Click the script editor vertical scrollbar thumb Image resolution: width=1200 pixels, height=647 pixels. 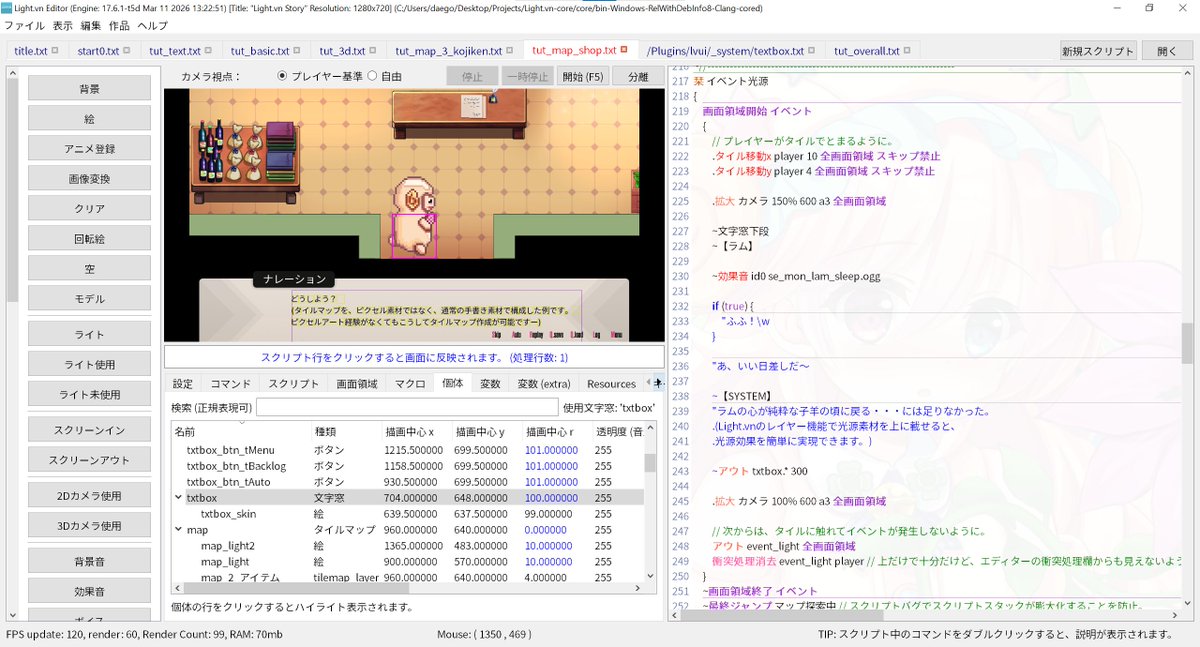click(1187, 343)
